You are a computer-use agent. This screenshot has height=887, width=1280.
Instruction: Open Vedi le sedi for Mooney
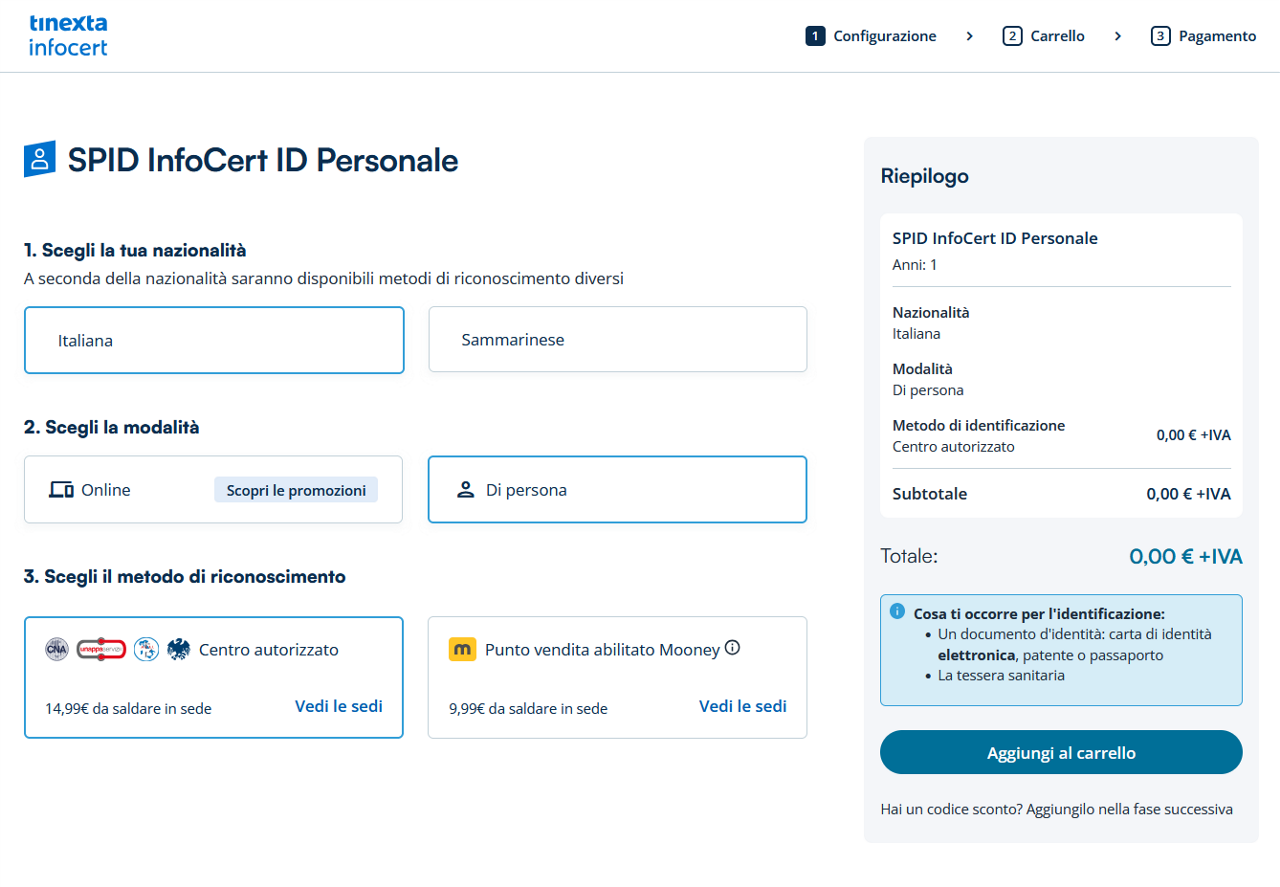tap(743, 706)
